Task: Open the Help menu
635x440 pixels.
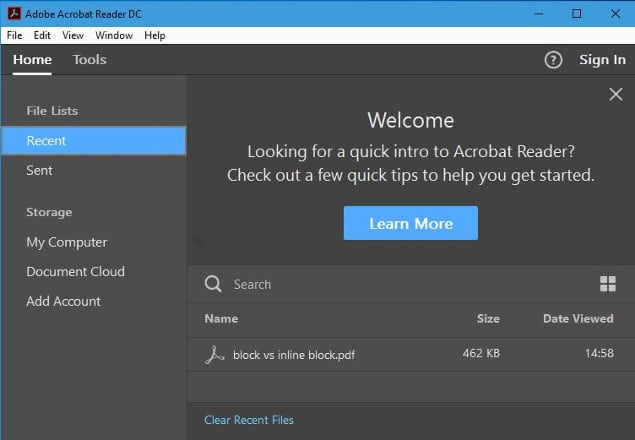Action: point(155,35)
